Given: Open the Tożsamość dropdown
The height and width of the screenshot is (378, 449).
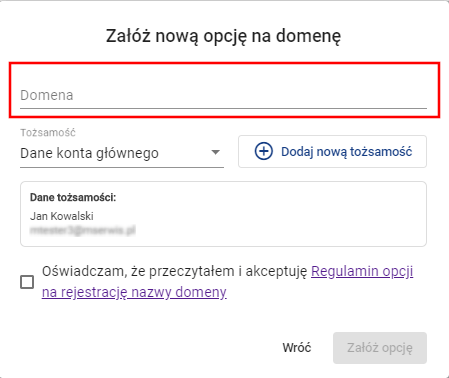Looking at the screenshot, I should tap(122, 153).
